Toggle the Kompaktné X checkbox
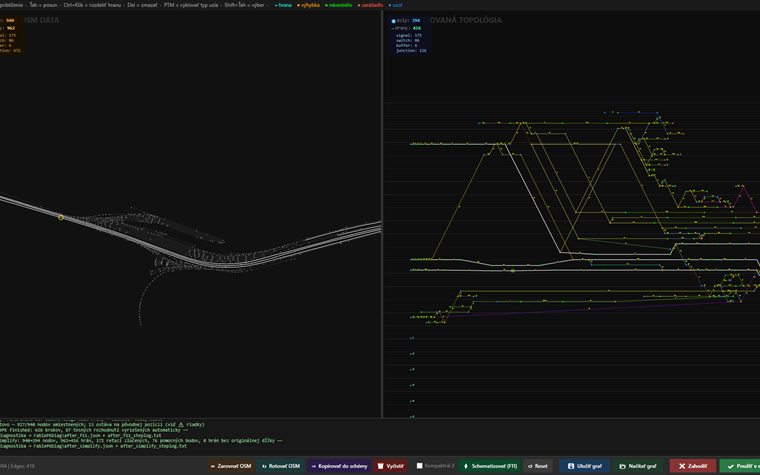Viewport: 760px width, 475px height. 420,466
